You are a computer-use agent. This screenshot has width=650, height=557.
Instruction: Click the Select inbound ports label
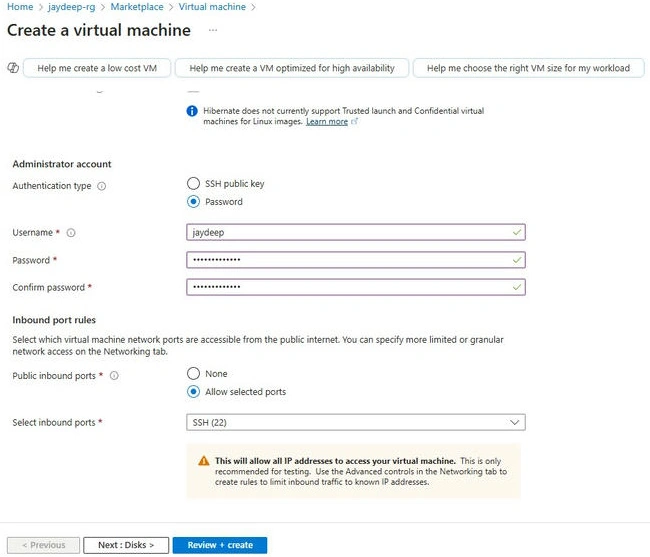coord(54,423)
